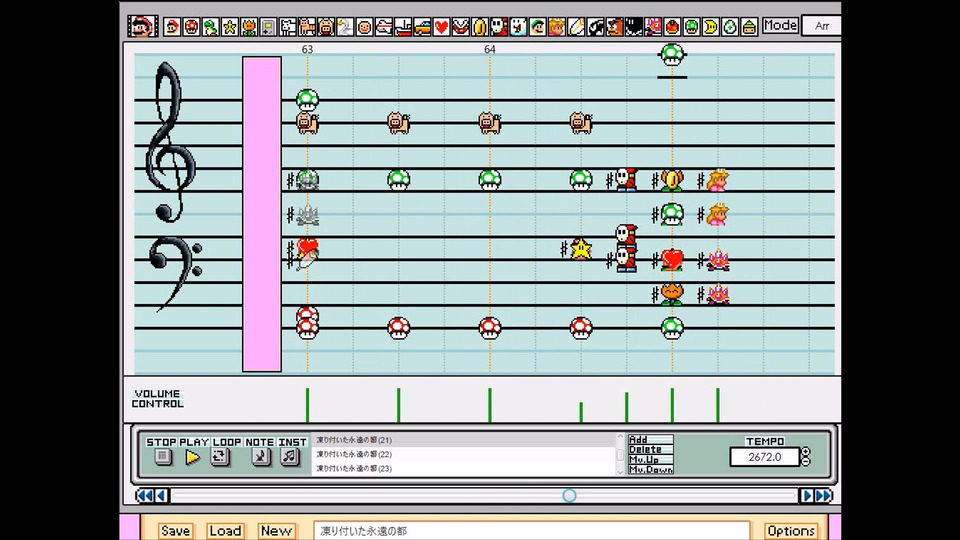
Task: Select arrangement entry ending with (23)
Action: click(x=464, y=468)
